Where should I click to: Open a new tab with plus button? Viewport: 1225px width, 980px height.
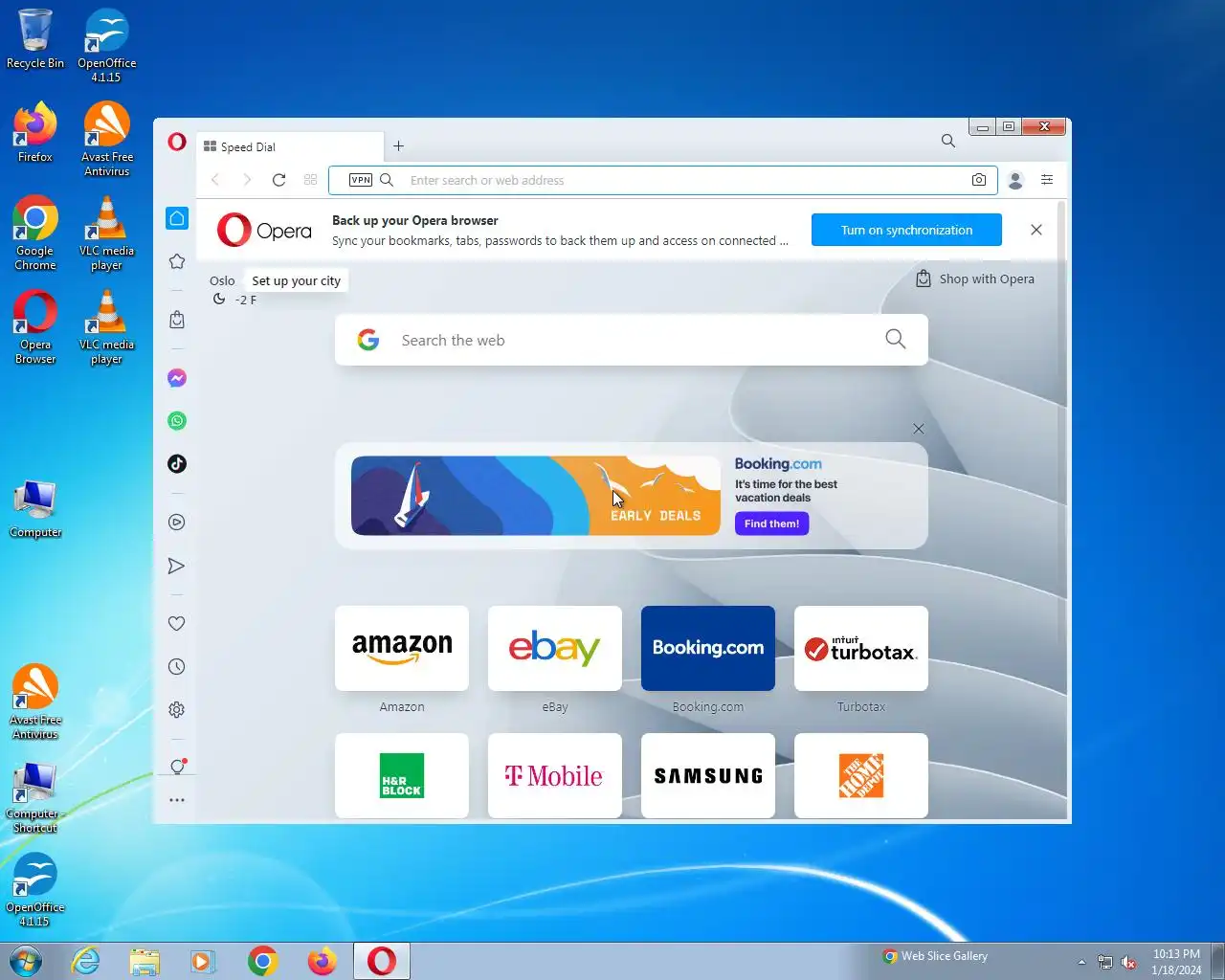[398, 146]
